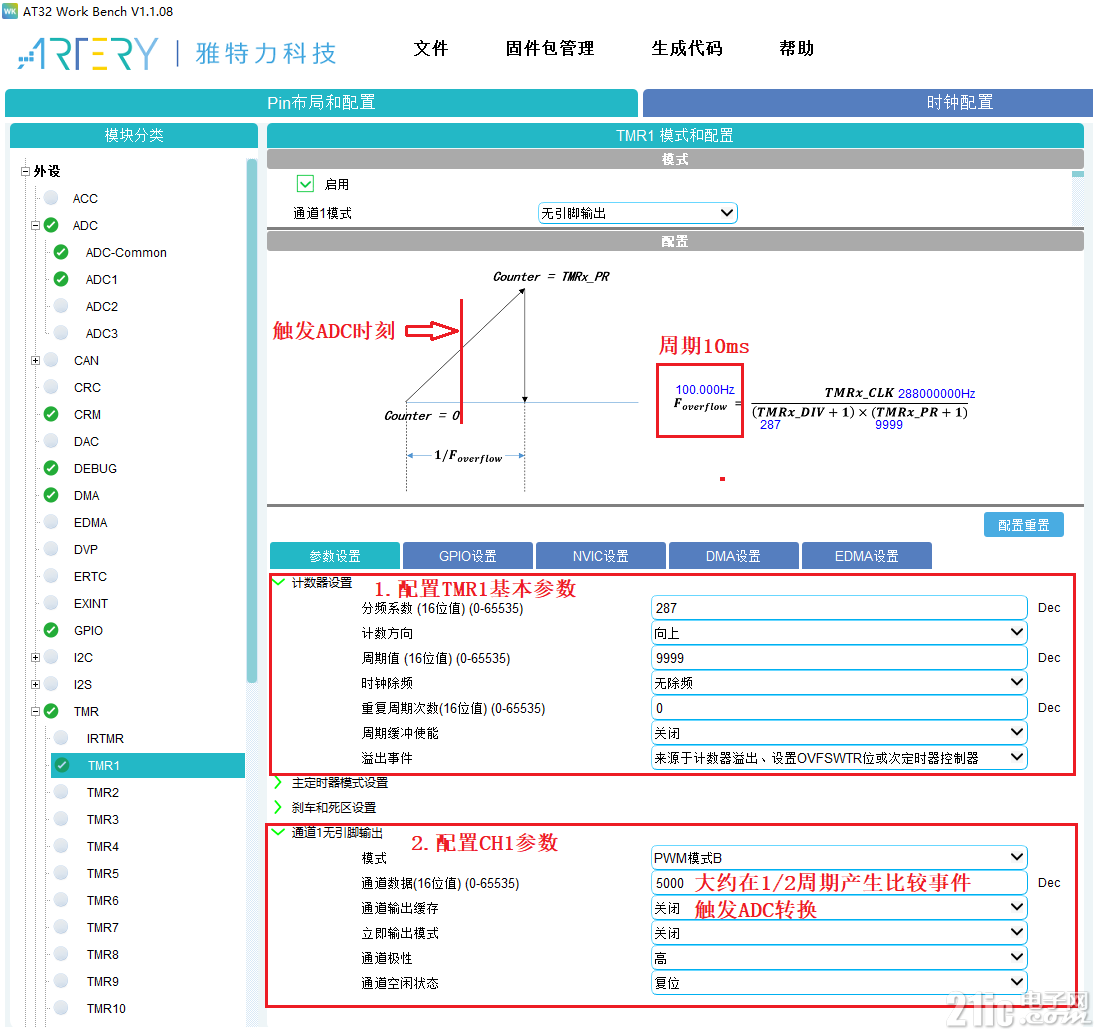Open the 周期缓冲使能 dropdown
1100x1034 pixels.
pos(839,733)
